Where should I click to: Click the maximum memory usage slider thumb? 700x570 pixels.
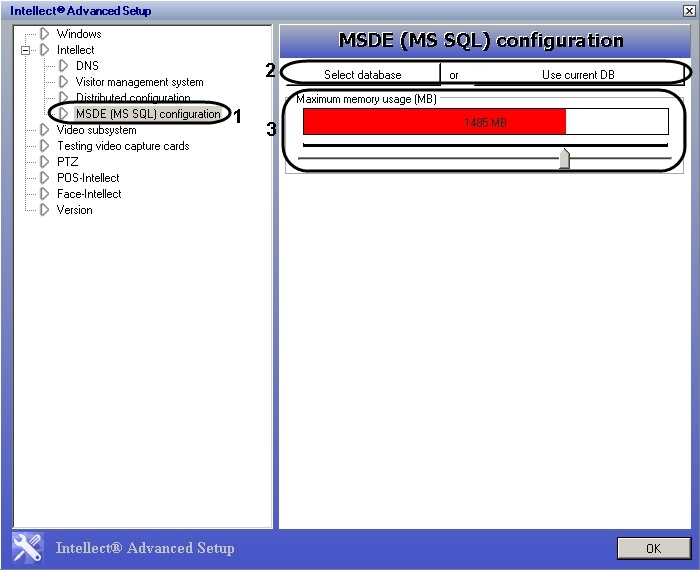[x=565, y=159]
